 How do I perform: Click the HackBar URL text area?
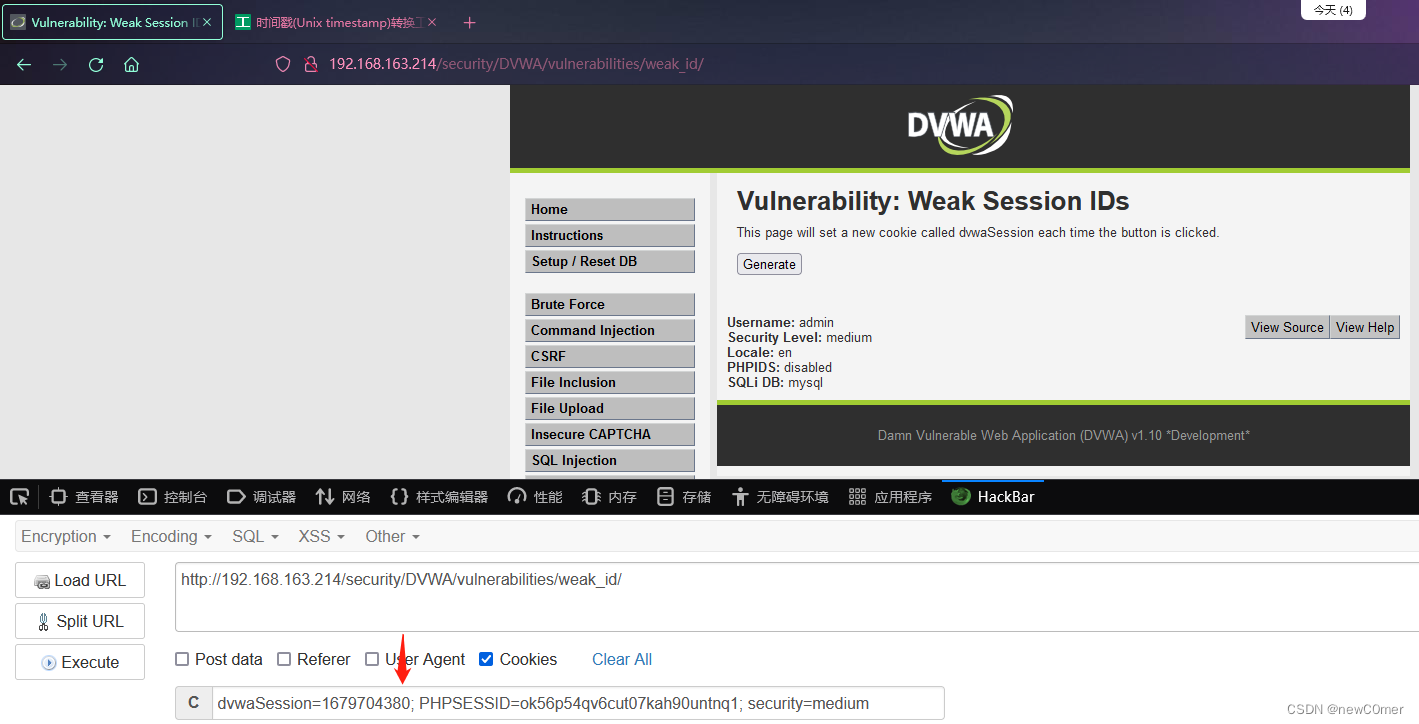pyautogui.click(x=797, y=597)
